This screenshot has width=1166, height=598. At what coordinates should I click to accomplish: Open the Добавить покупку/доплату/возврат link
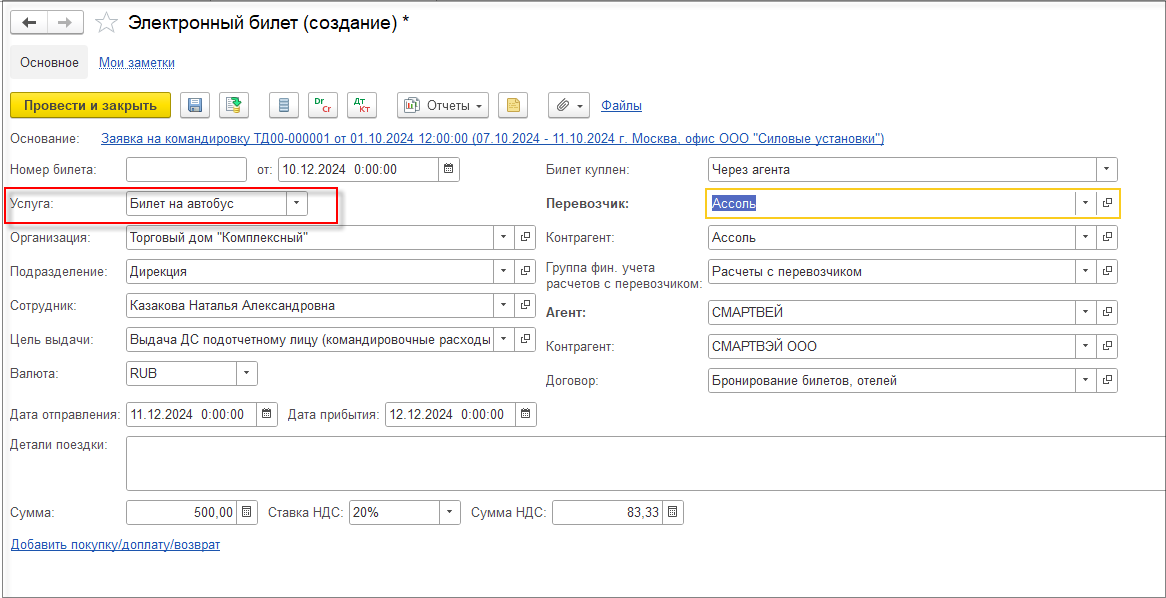tap(115, 545)
